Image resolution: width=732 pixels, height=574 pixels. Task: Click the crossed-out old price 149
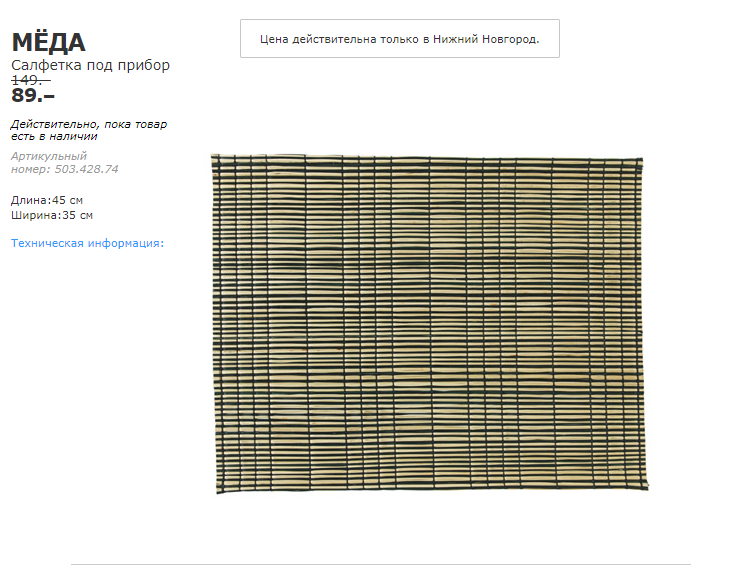click(x=31, y=80)
